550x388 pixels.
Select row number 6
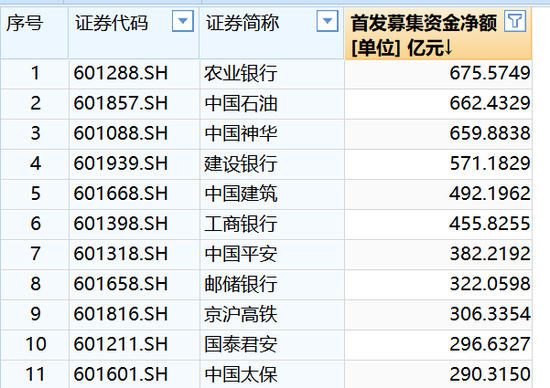tap(35, 224)
